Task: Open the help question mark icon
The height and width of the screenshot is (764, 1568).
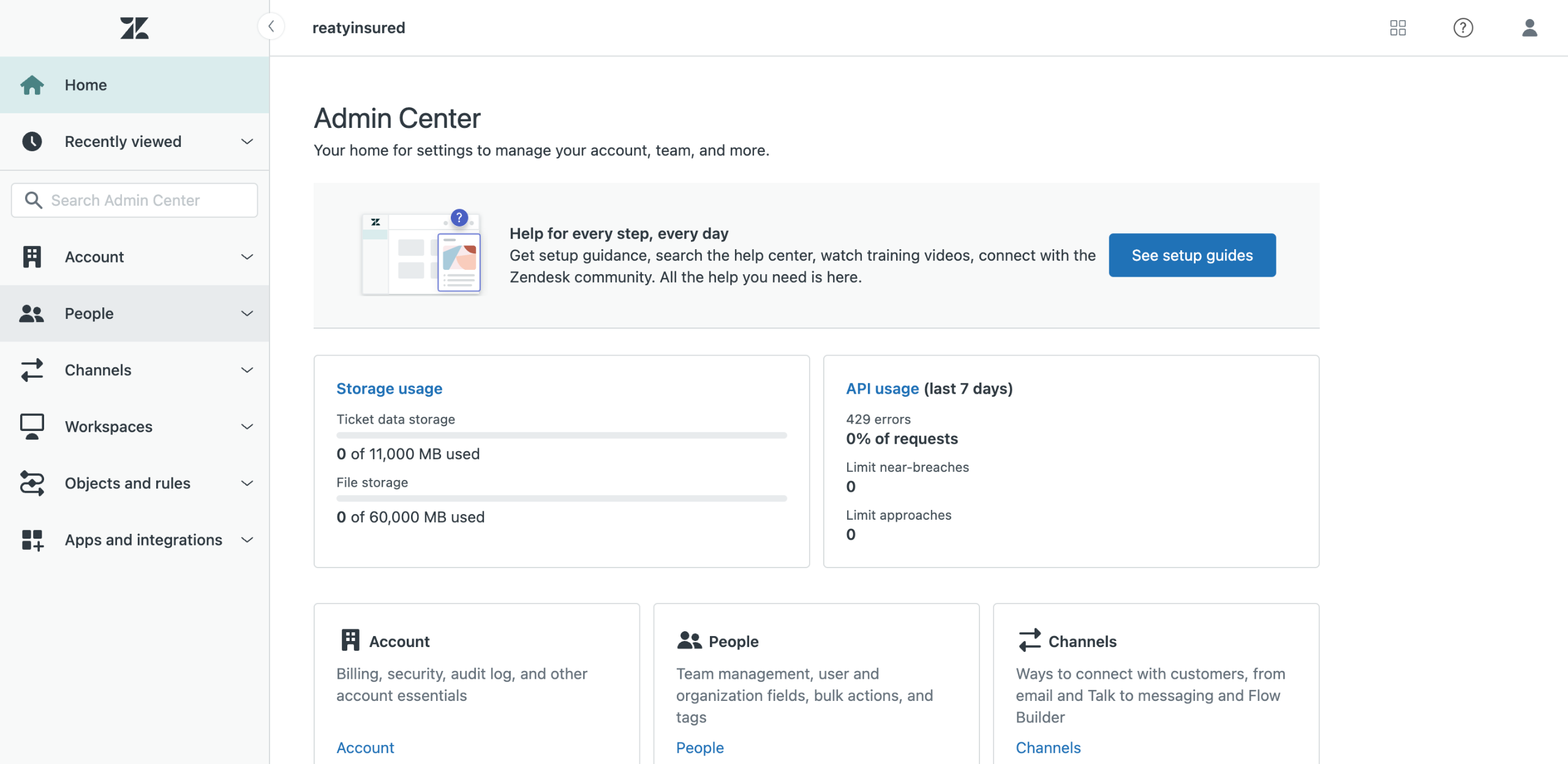Action: click(1463, 28)
